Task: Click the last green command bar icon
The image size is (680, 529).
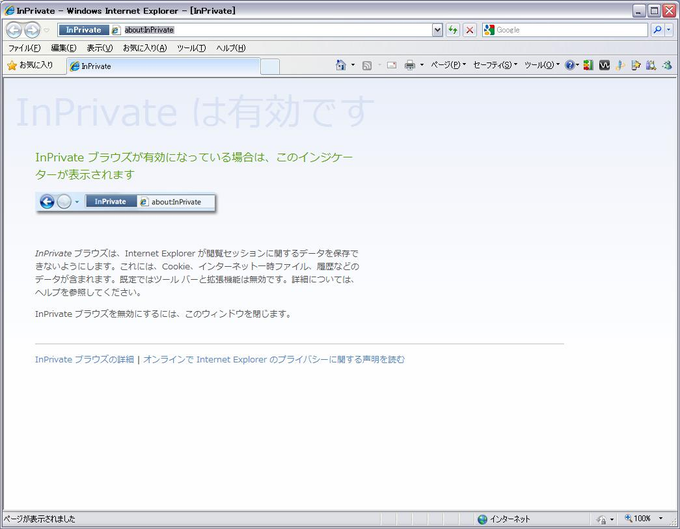Action: 667,65
